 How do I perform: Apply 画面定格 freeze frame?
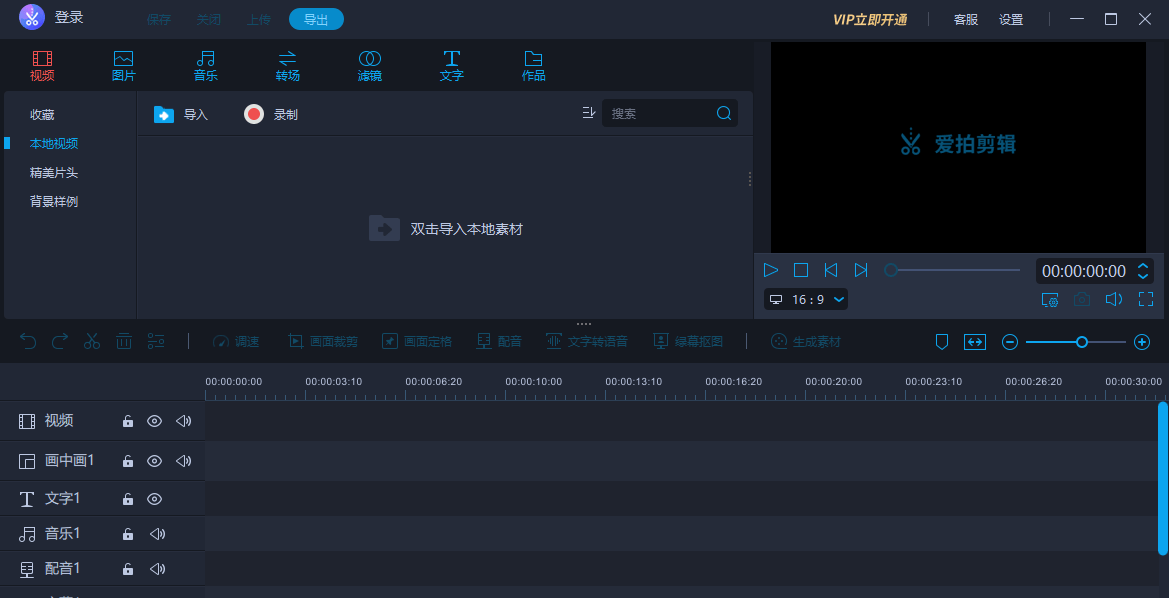417,341
